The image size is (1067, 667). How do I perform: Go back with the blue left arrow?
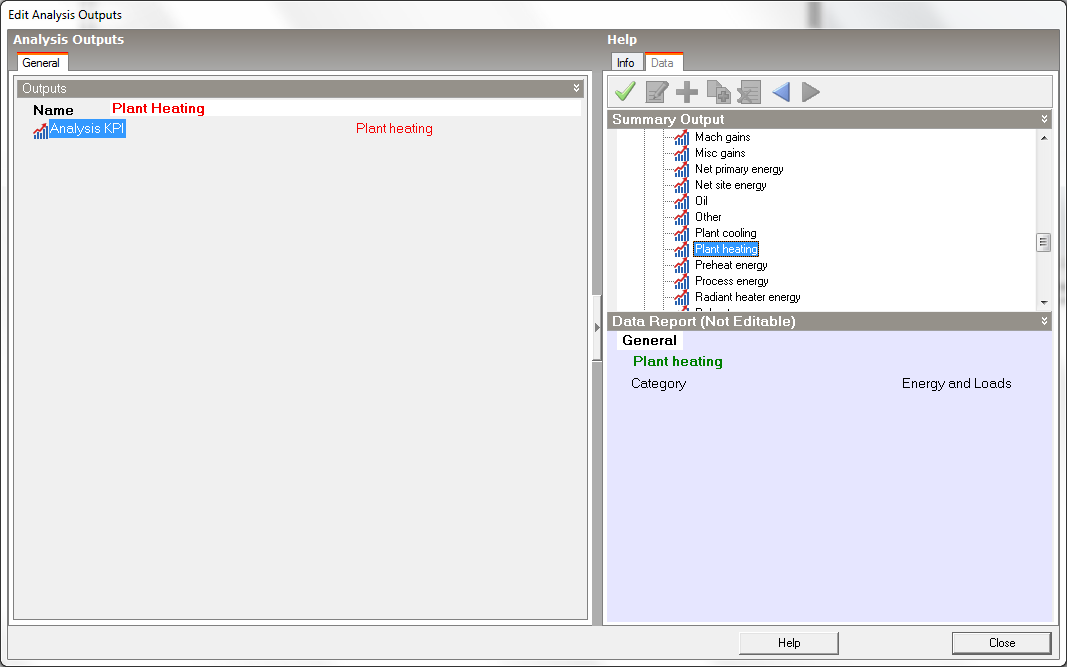tap(780, 92)
